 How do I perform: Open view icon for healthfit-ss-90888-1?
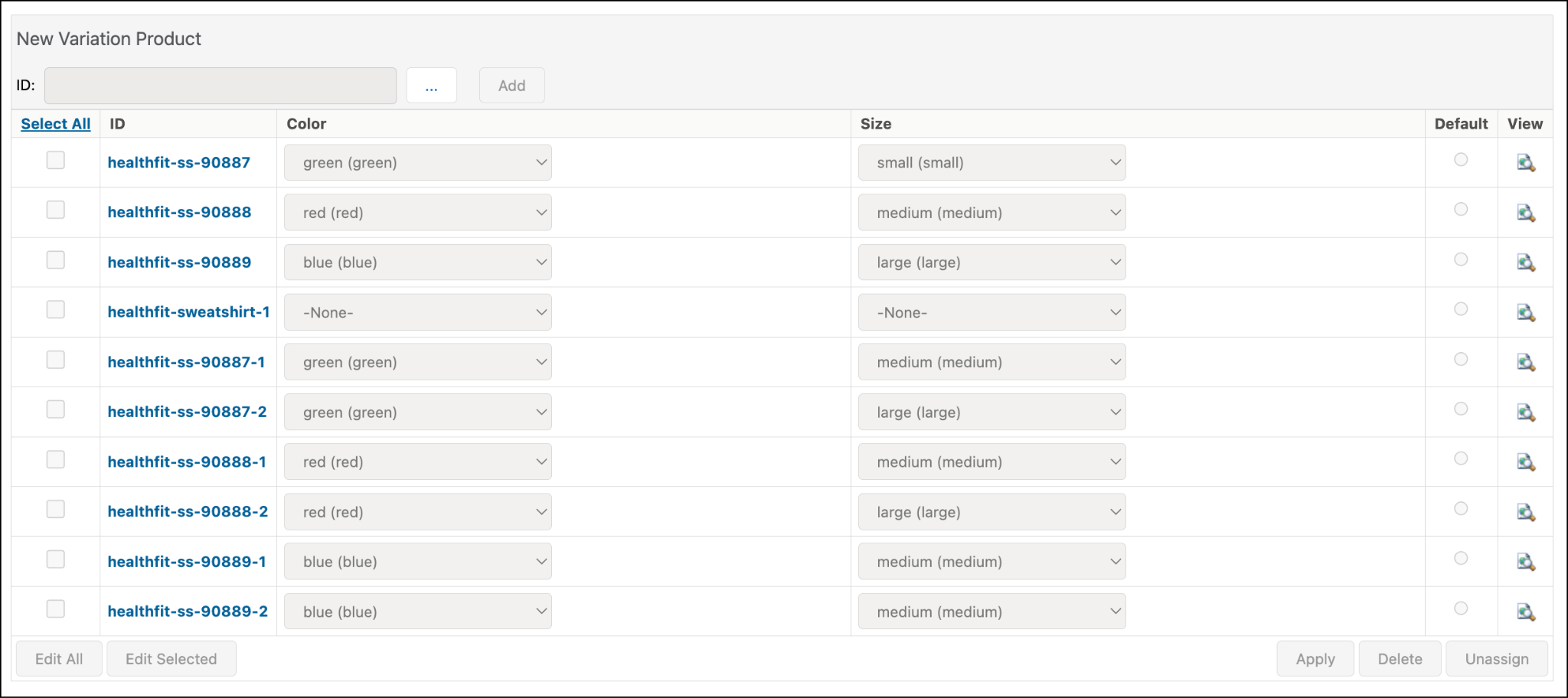point(1526,462)
